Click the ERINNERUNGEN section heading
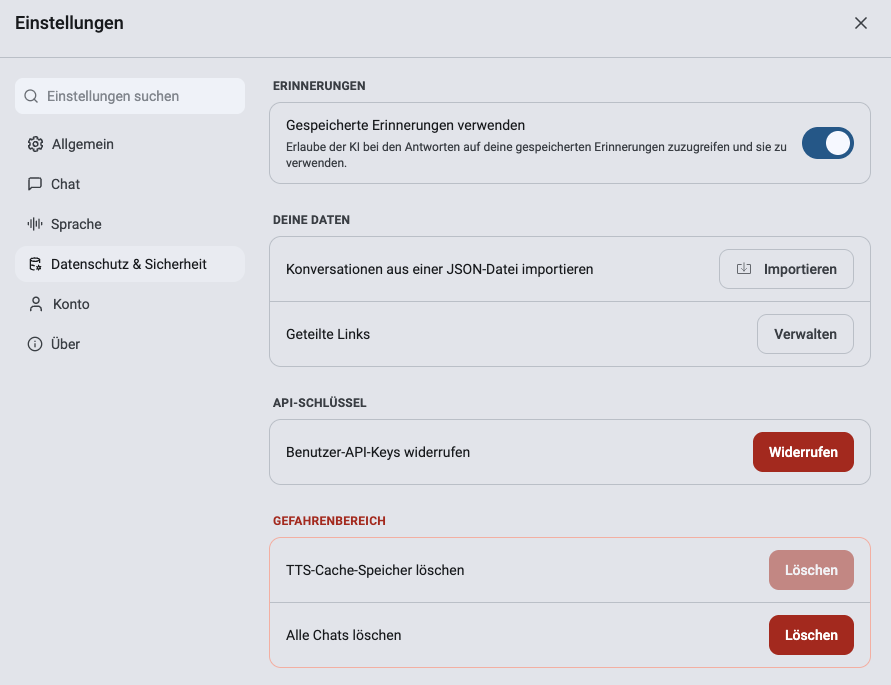The image size is (891, 685). 319,86
